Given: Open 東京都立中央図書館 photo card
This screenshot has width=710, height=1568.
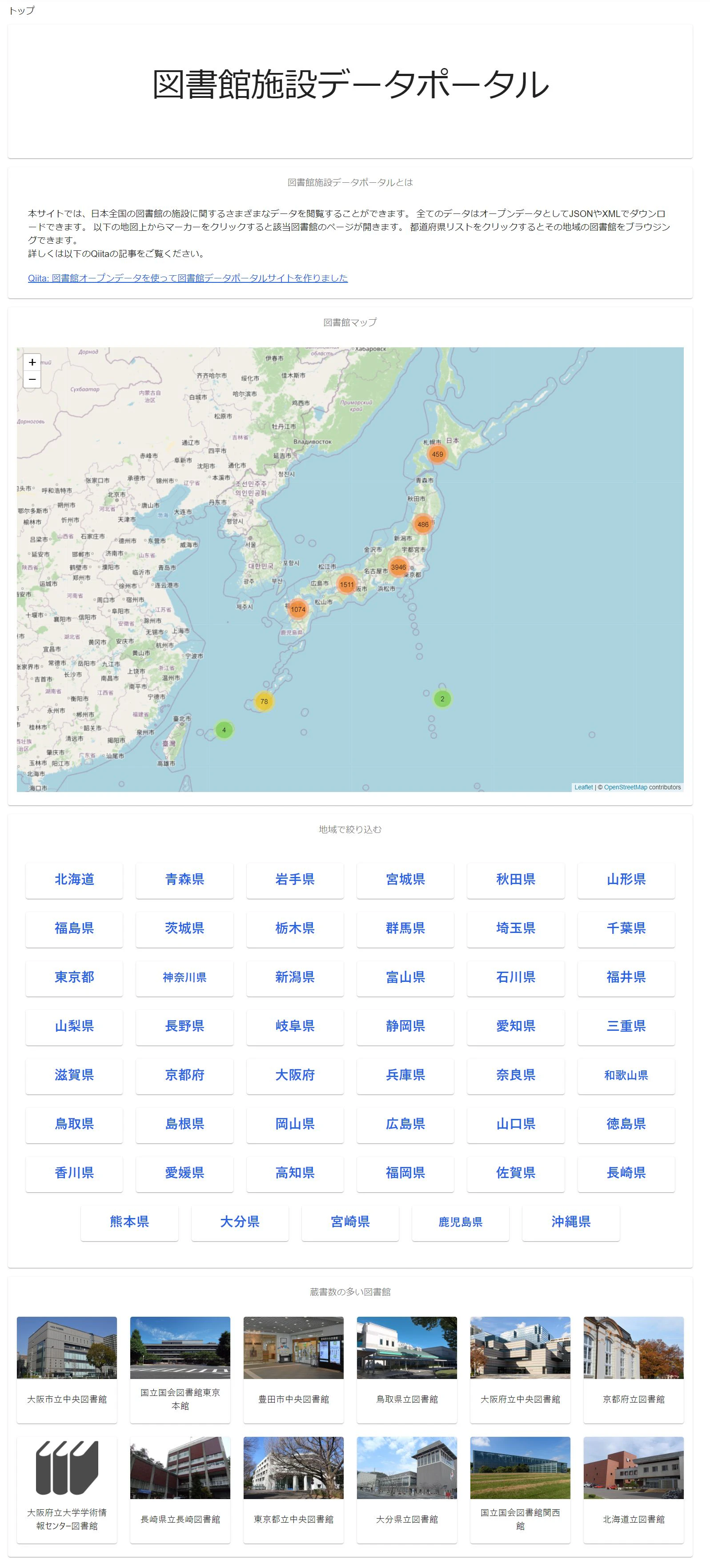Looking at the screenshot, I should click(293, 1490).
